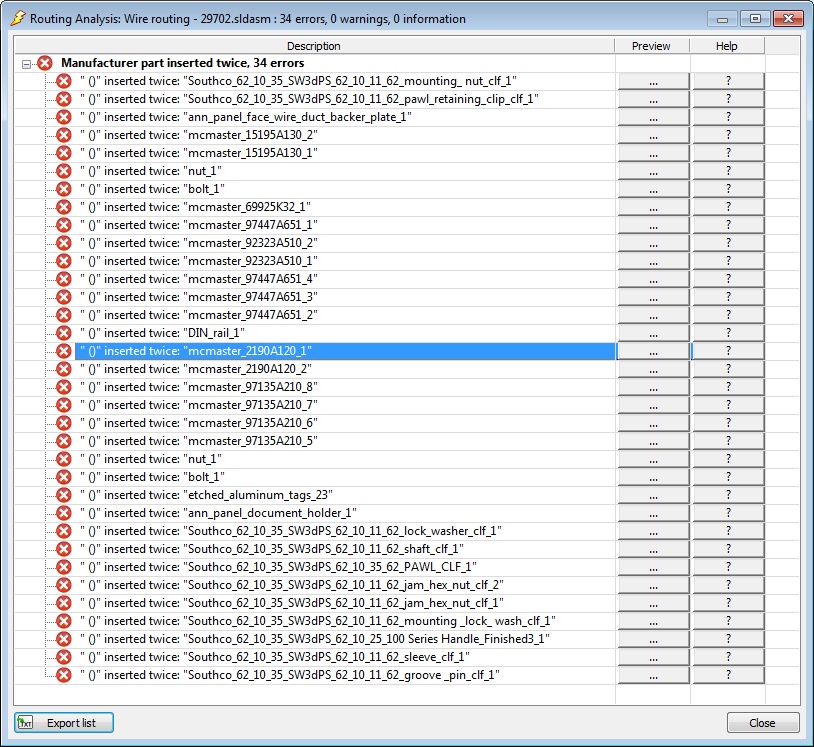Open preview for mcmaster_97135A210_7 row
Screen dimensions: 814x747
[x=654, y=405]
